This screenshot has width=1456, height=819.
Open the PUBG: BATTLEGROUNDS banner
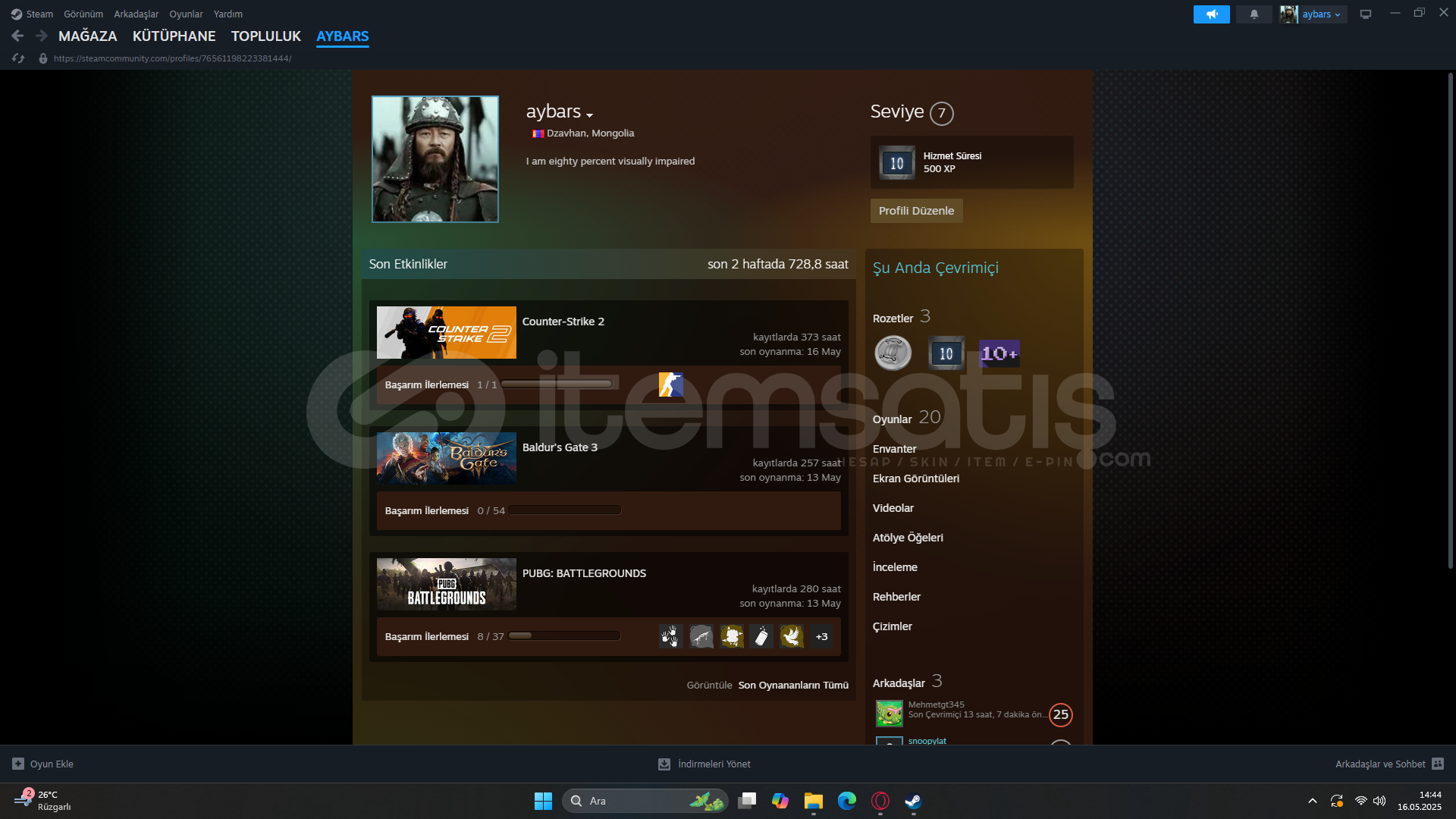pyautogui.click(x=447, y=585)
